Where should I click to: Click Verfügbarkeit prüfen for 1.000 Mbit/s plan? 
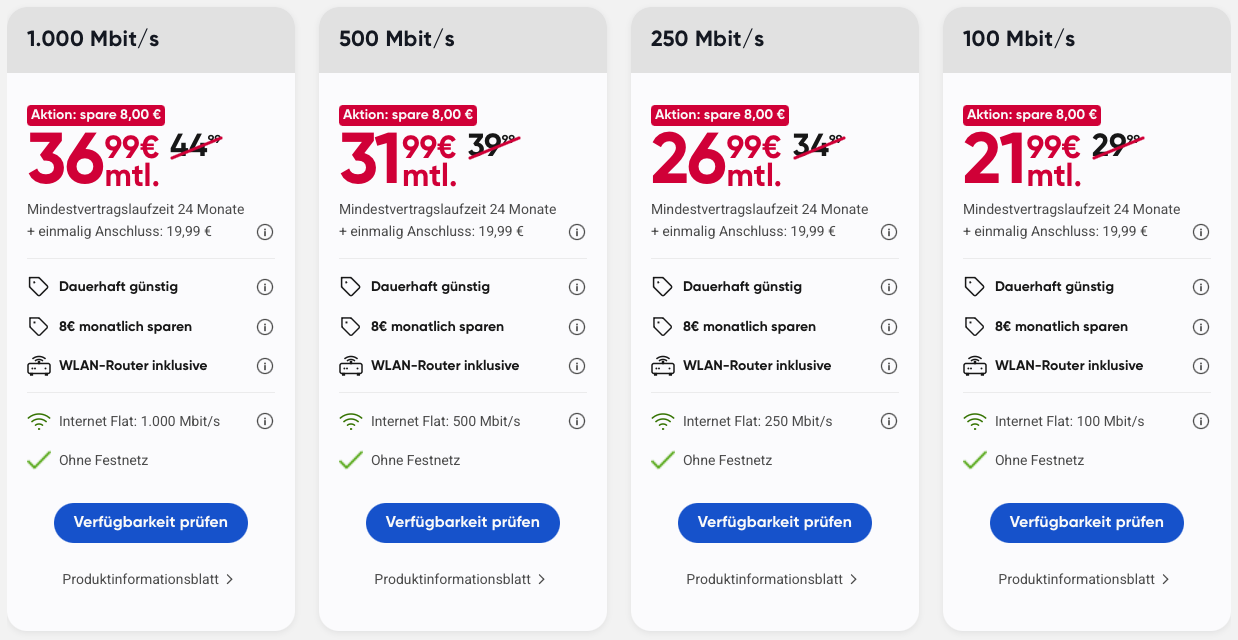pyautogui.click(x=151, y=523)
